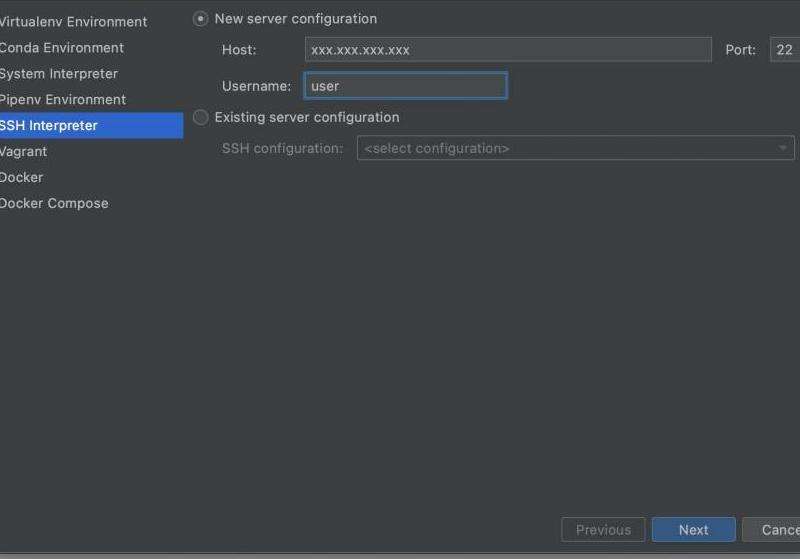Pick the Docker interpreter type

tap(21, 177)
